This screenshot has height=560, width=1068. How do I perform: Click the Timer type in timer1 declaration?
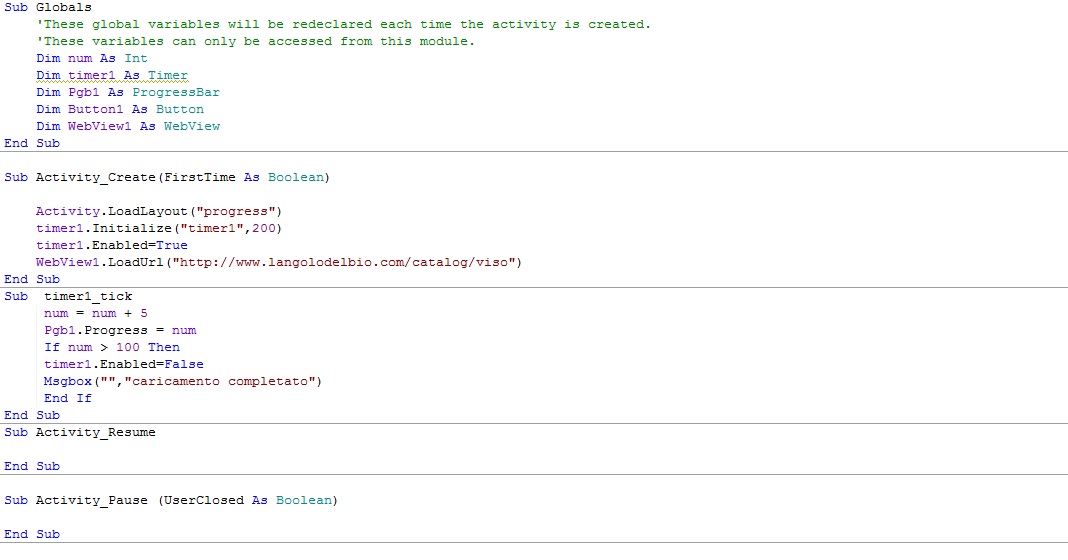point(168,75)
